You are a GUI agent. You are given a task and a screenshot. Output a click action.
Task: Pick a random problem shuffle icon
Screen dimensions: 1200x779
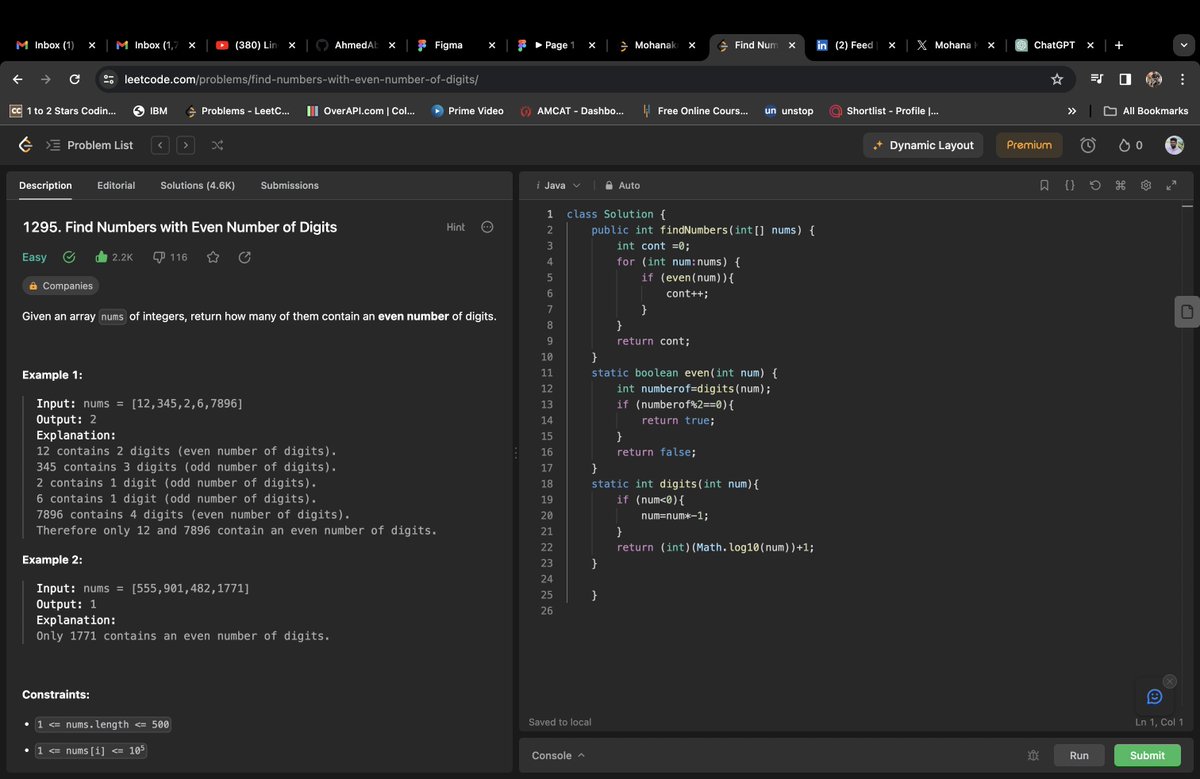coord(217,145)
